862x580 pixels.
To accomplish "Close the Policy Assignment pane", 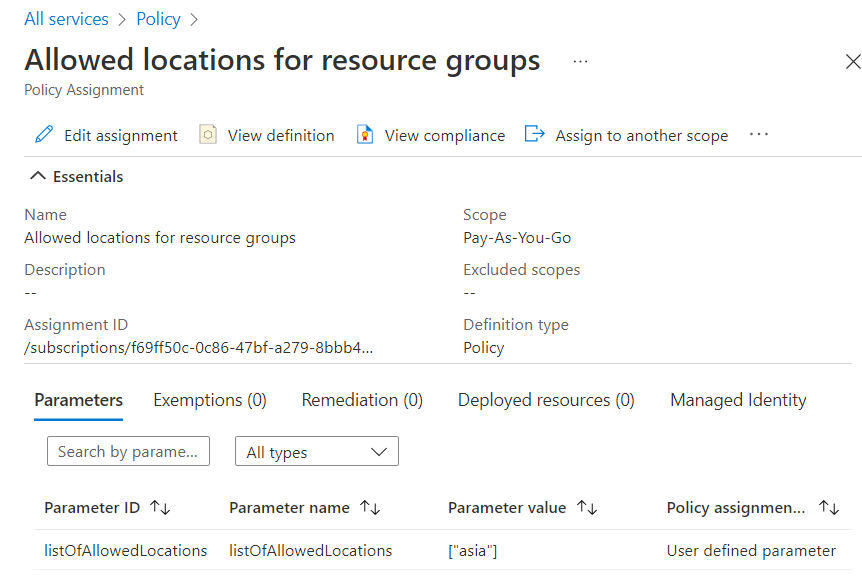I will tap(852, 62).
